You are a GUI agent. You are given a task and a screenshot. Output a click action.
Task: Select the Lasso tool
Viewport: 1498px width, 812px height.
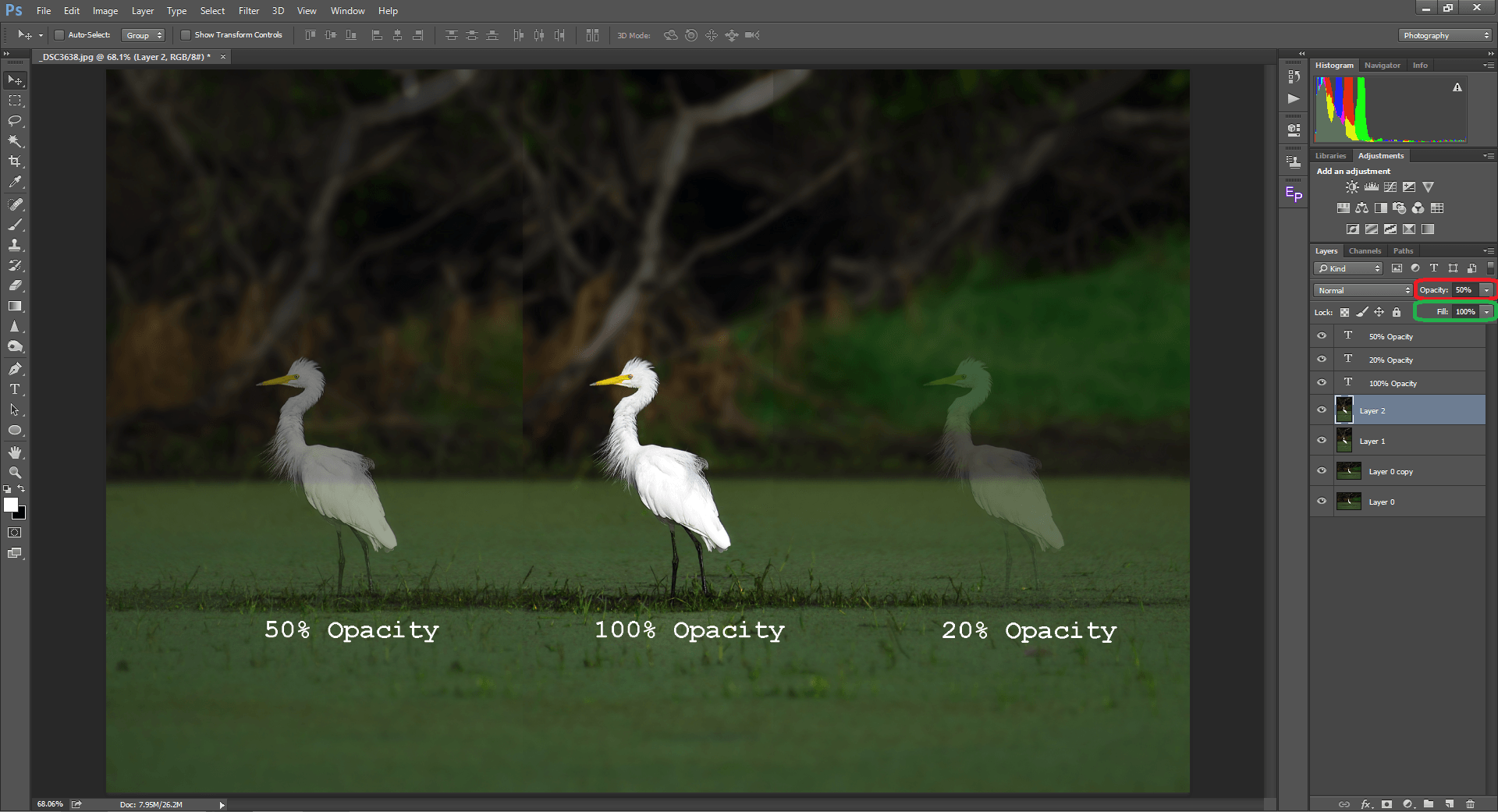(15, 121)
